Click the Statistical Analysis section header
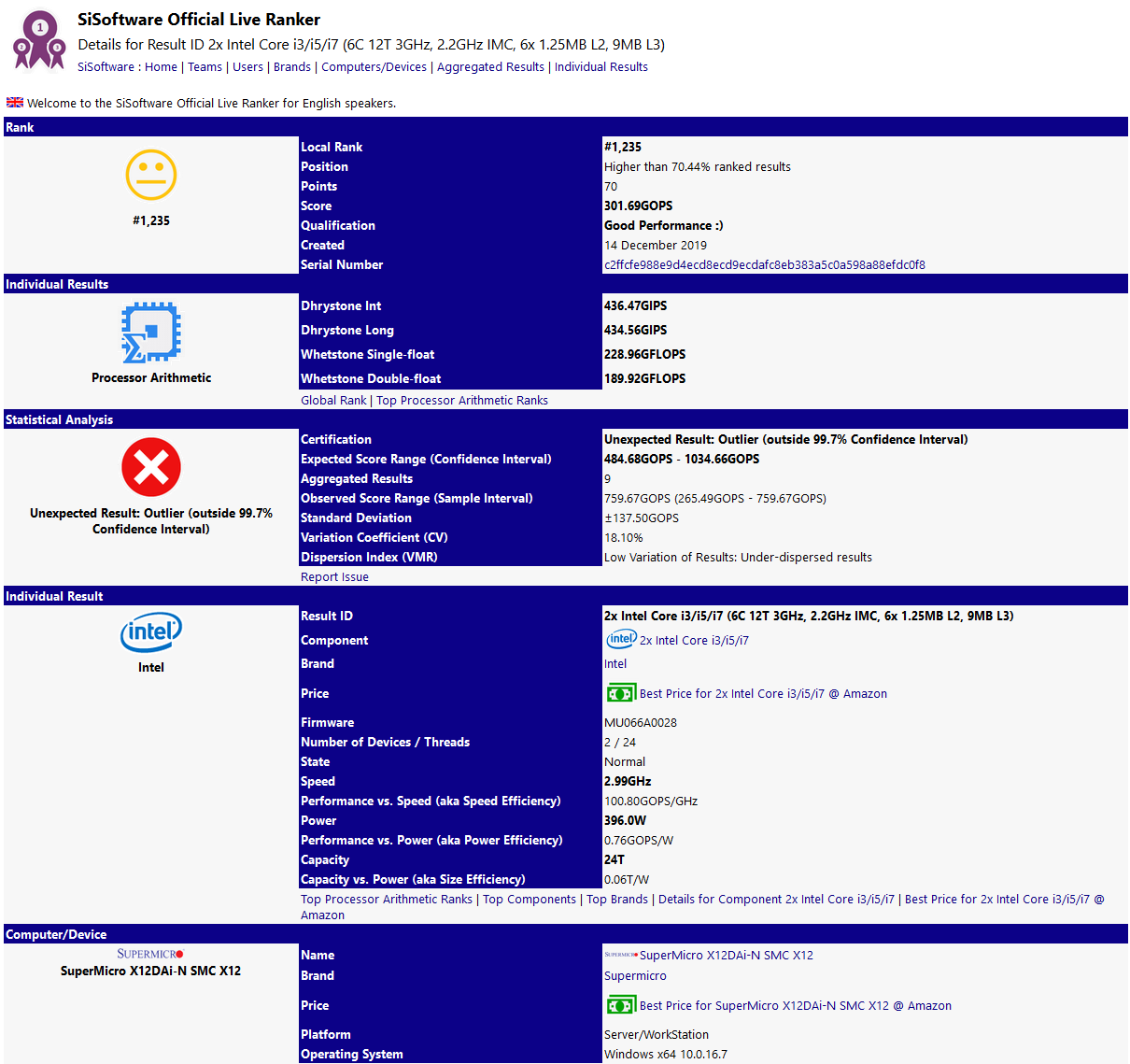 566,420
